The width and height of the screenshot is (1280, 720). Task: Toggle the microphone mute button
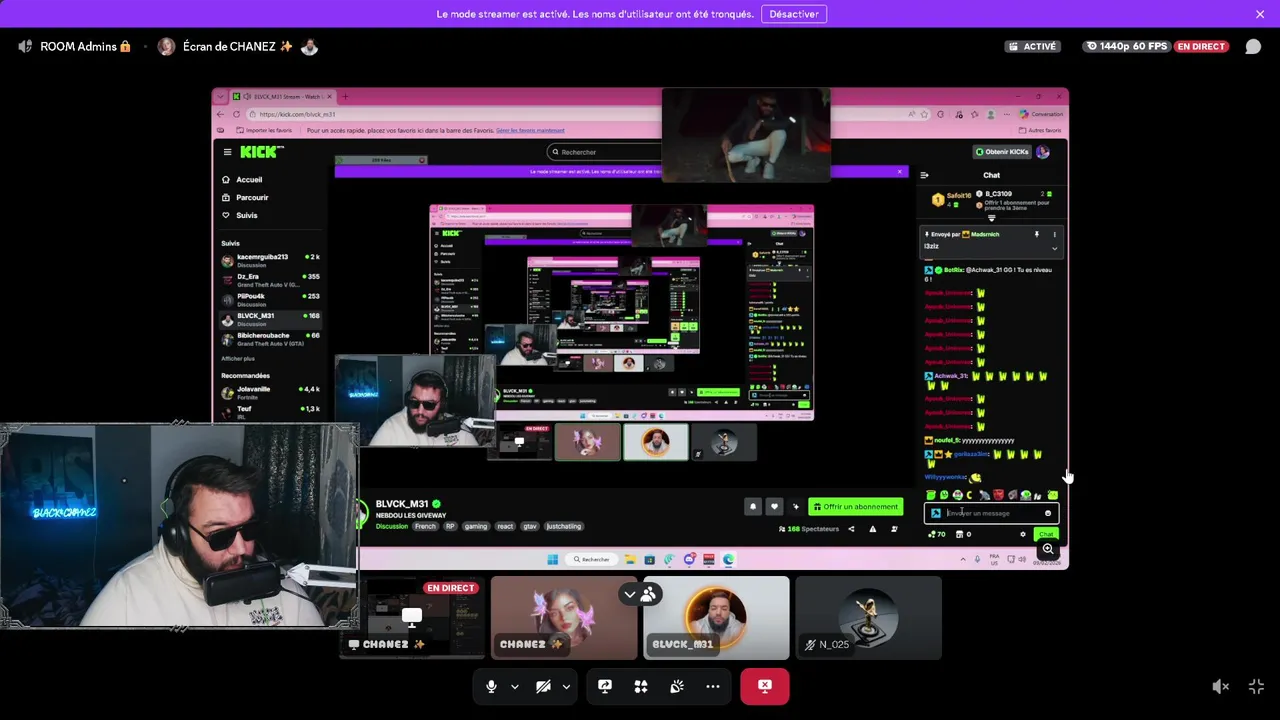[x=491, y=686]
